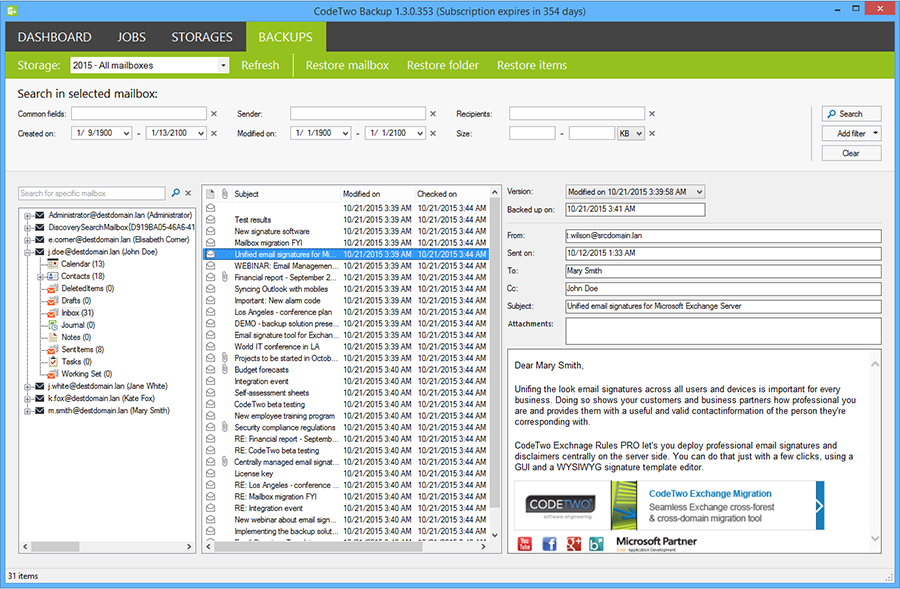
Task: Open the Created on start date picker
Action: pos(126,133)
